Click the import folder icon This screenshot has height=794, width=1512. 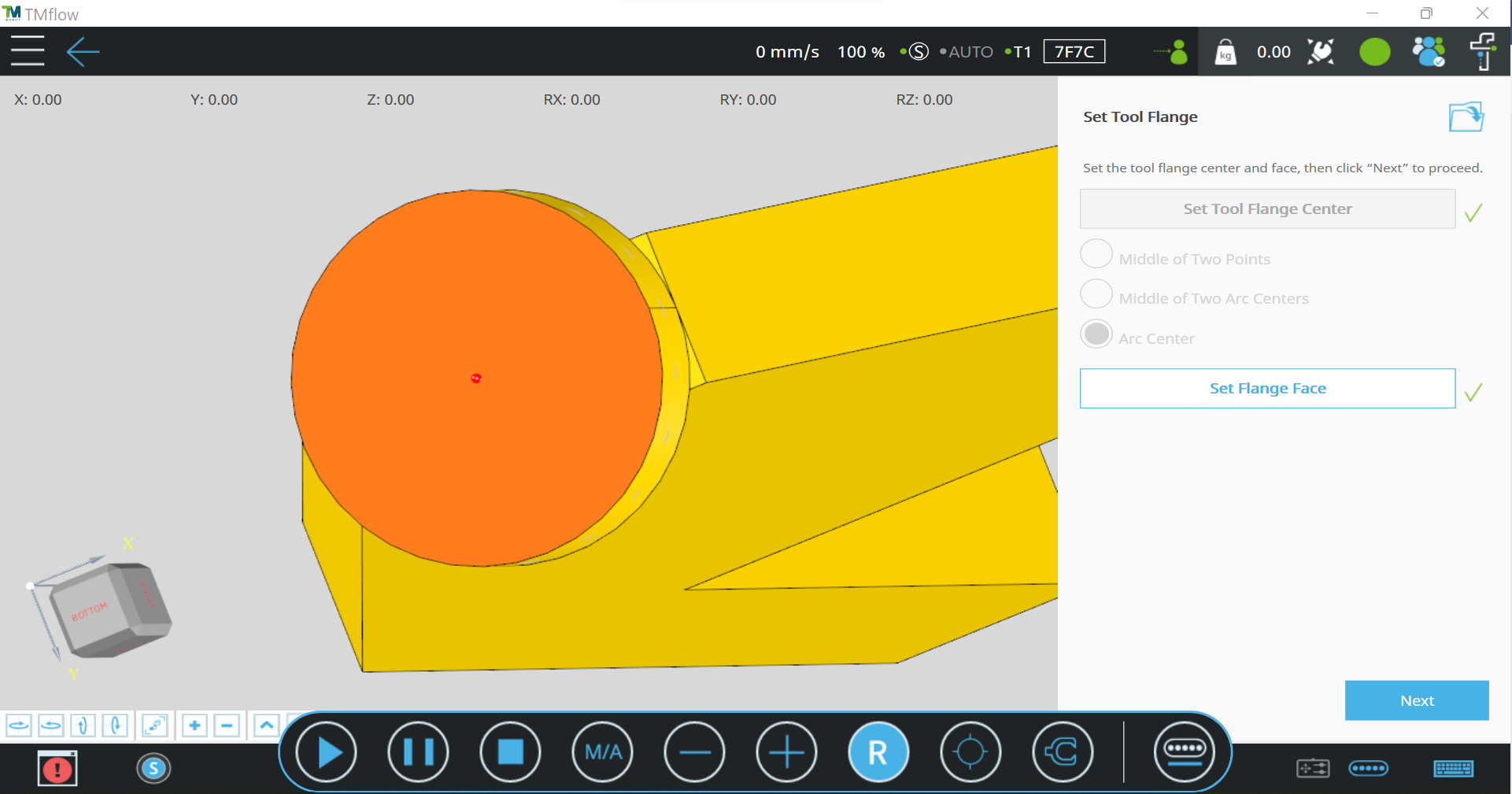point(1466,117)
